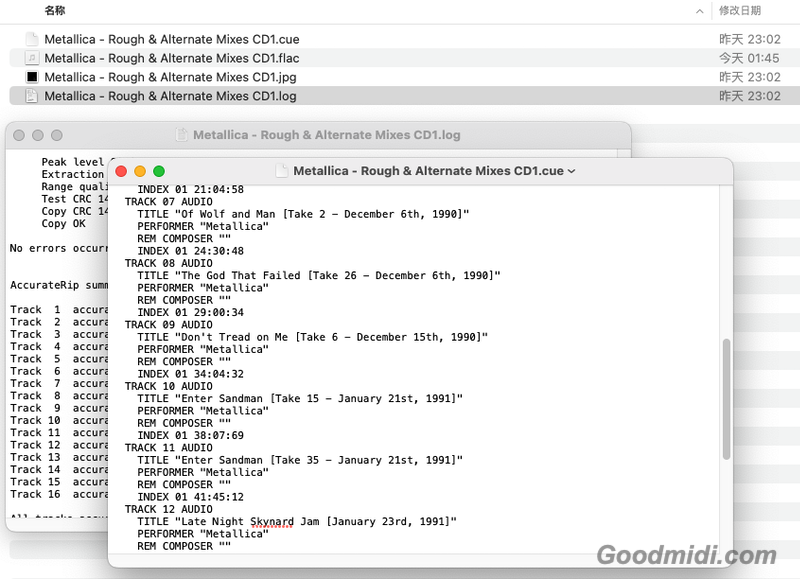
Task: Click Track 16 row in log window
Action: pyautogui.click(x=59, y=494)
